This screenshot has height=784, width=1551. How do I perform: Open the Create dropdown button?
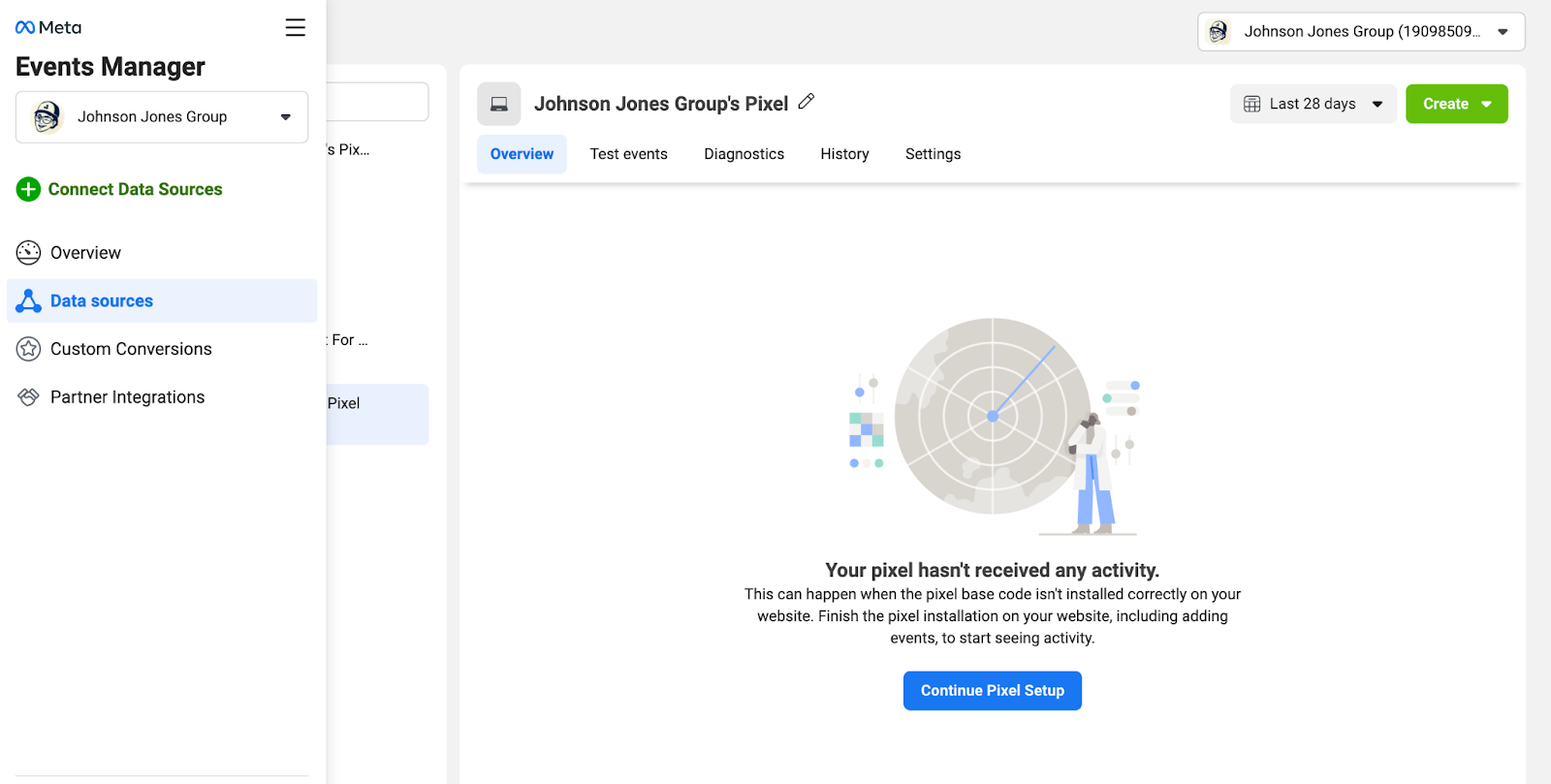coord(1457,104)
